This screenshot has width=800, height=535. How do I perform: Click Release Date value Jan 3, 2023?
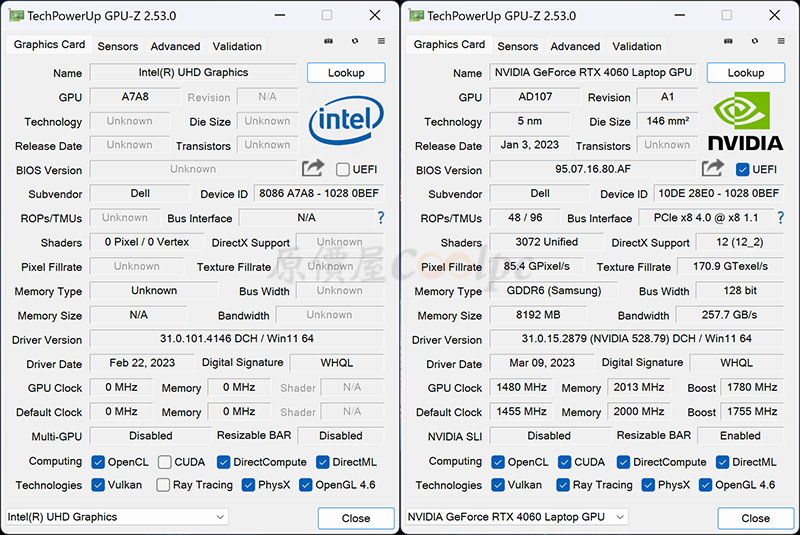click(530, 145)
